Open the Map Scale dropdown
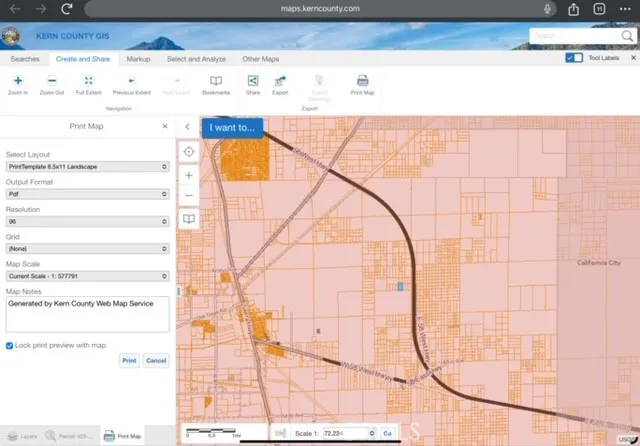Screen dimensions: 640x446 [x=87, y=276]
